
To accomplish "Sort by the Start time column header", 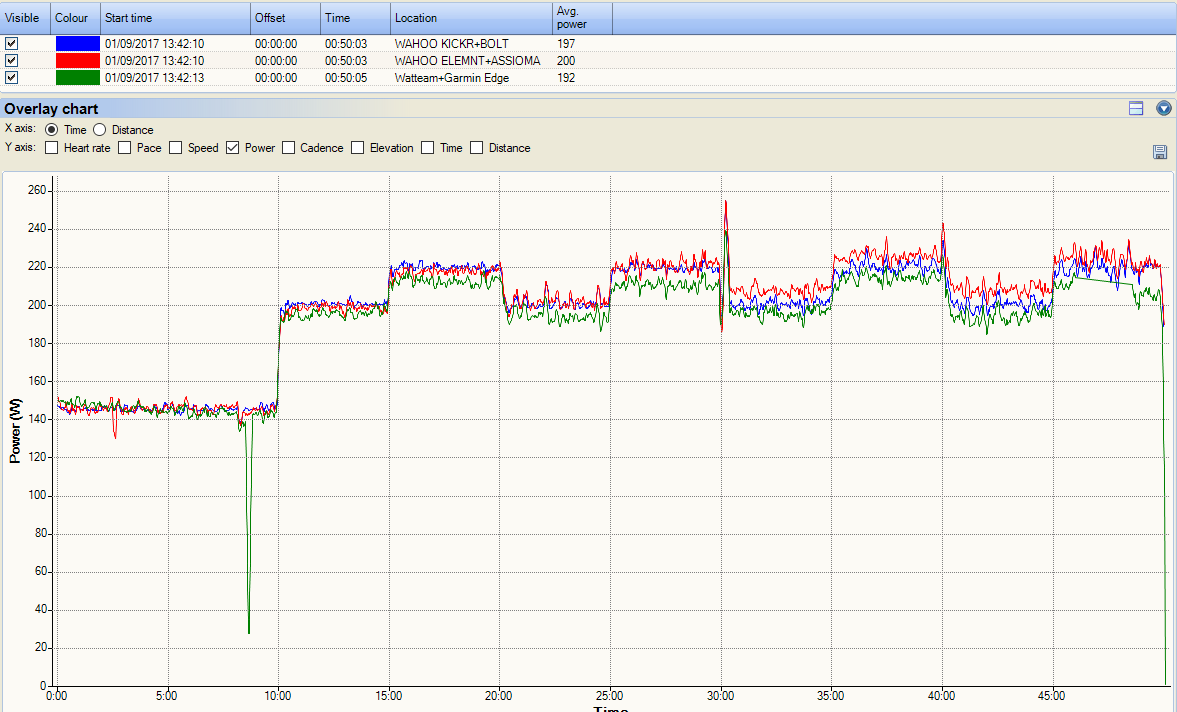I will click(176, 18).
